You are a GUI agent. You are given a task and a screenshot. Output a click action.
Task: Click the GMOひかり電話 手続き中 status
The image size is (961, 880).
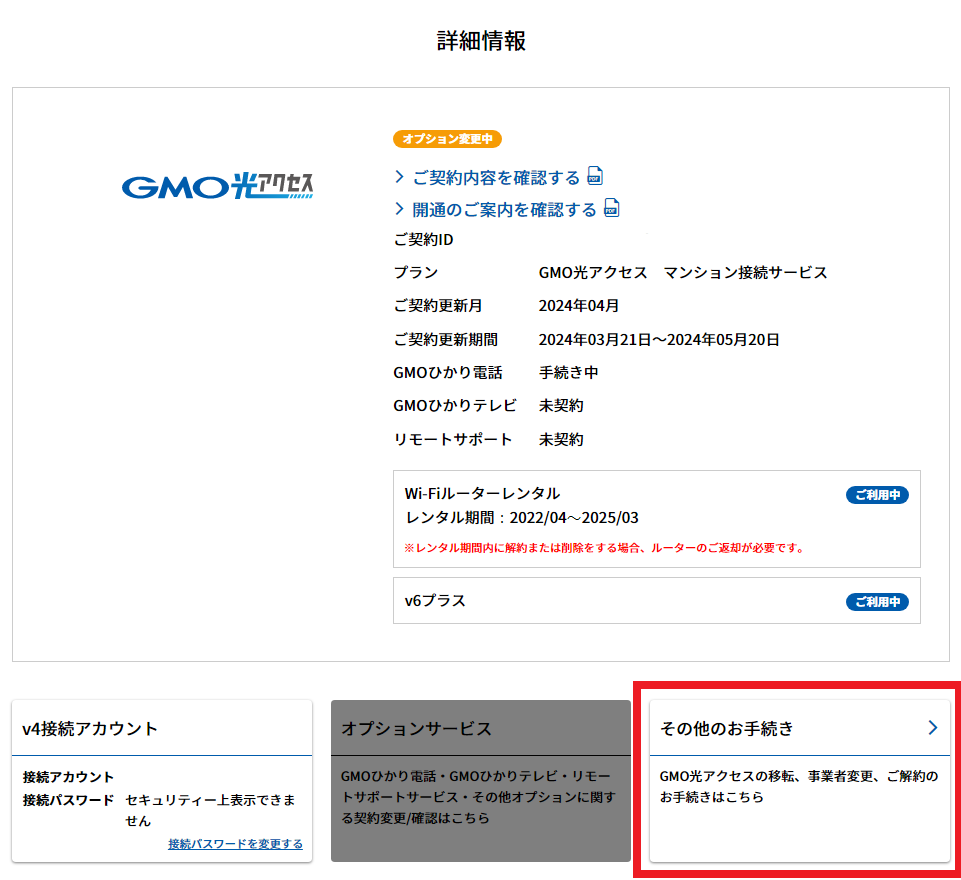coord(568,372)
